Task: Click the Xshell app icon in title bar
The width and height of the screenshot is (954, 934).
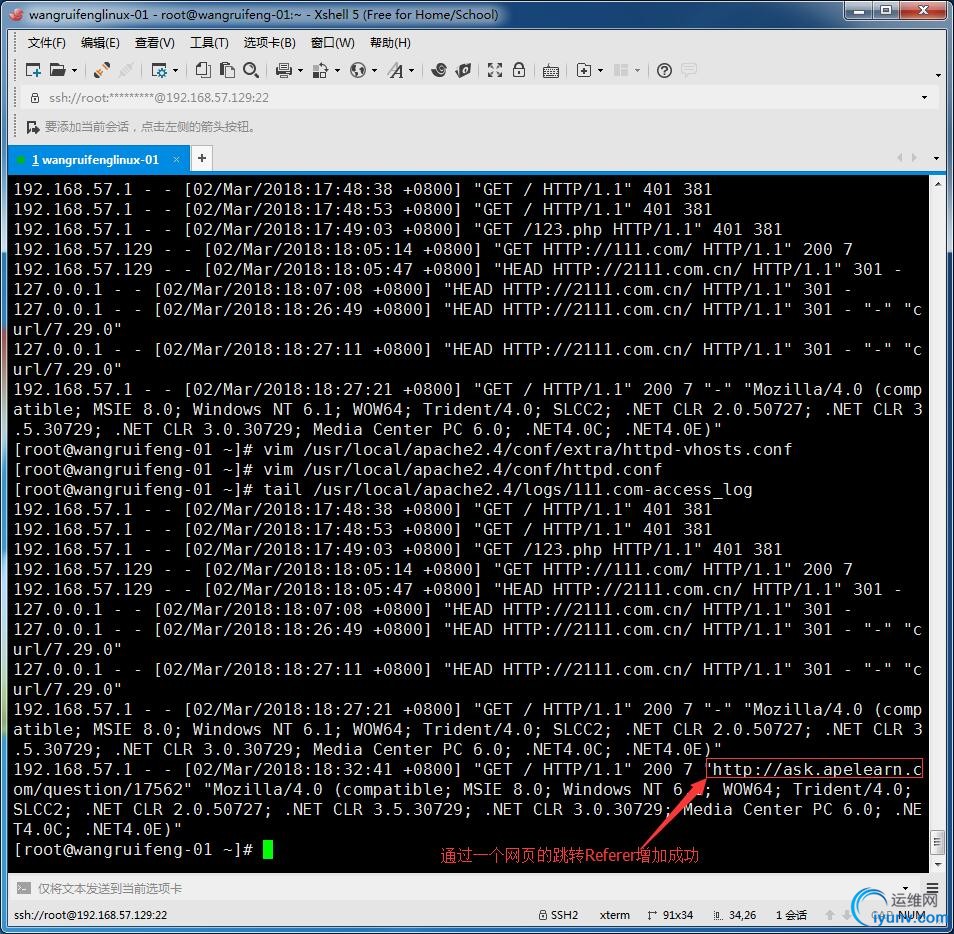Action: point(16,14)
